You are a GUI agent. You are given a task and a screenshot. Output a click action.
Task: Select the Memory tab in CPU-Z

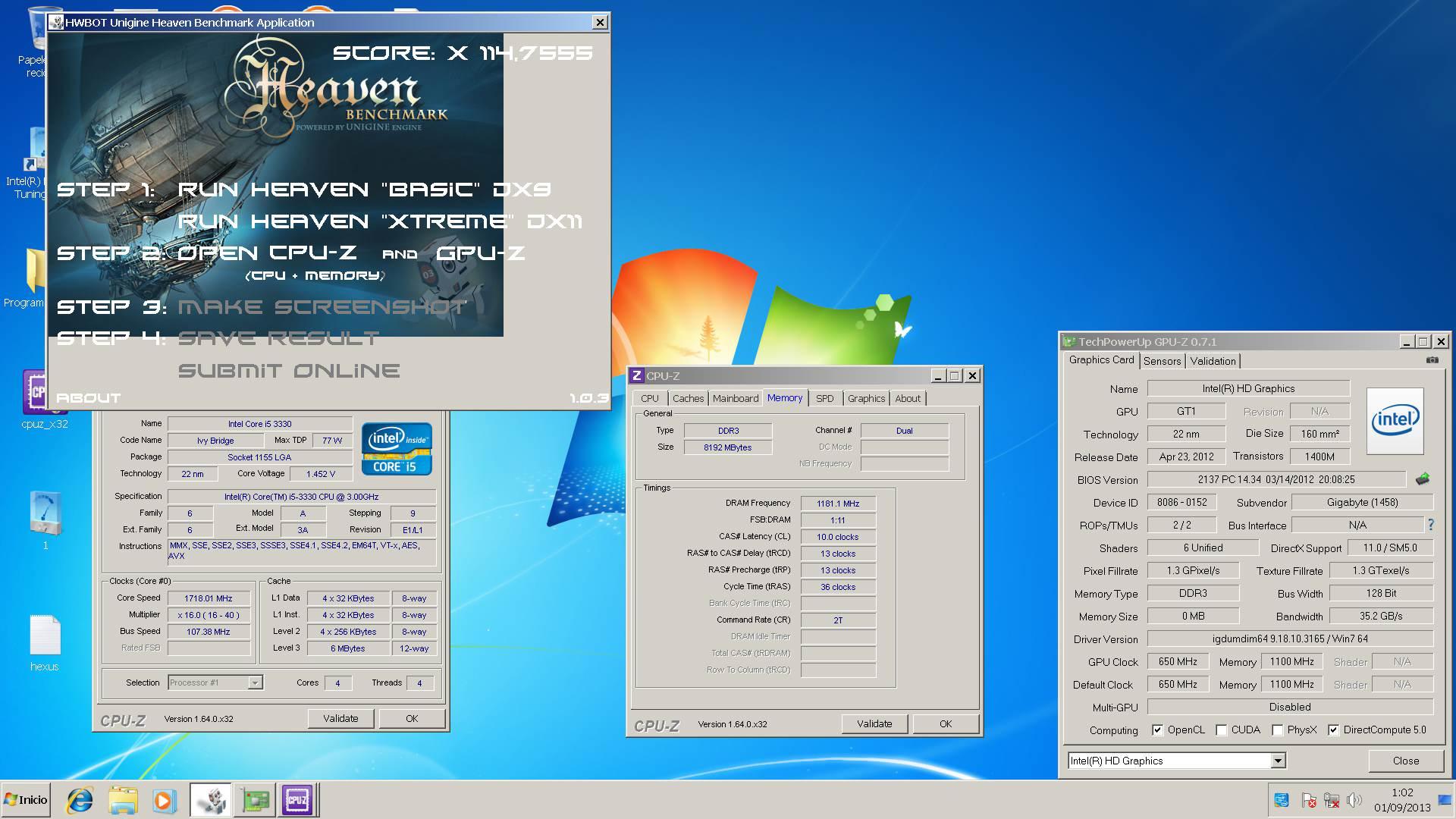click(x=785, y=397)
